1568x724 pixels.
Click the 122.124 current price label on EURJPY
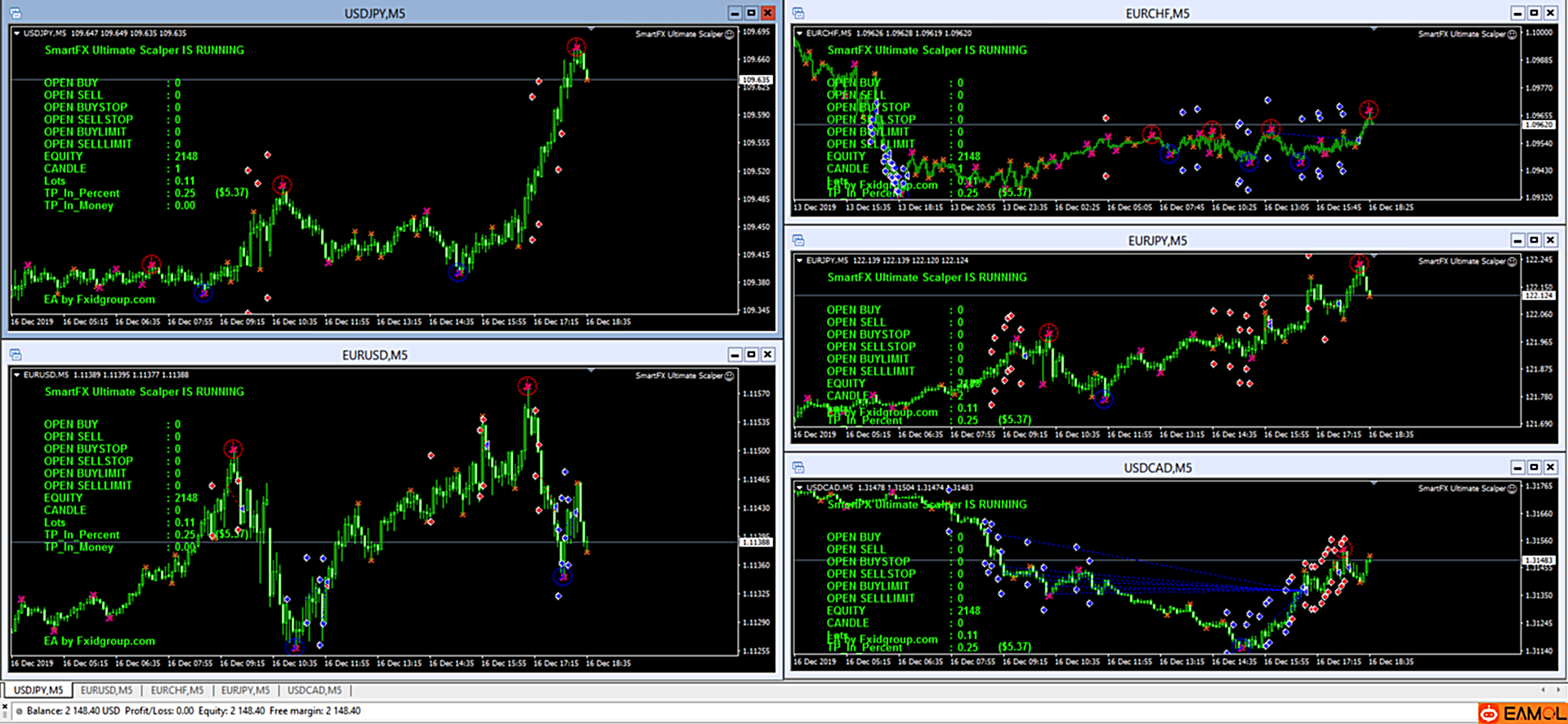1539,296
